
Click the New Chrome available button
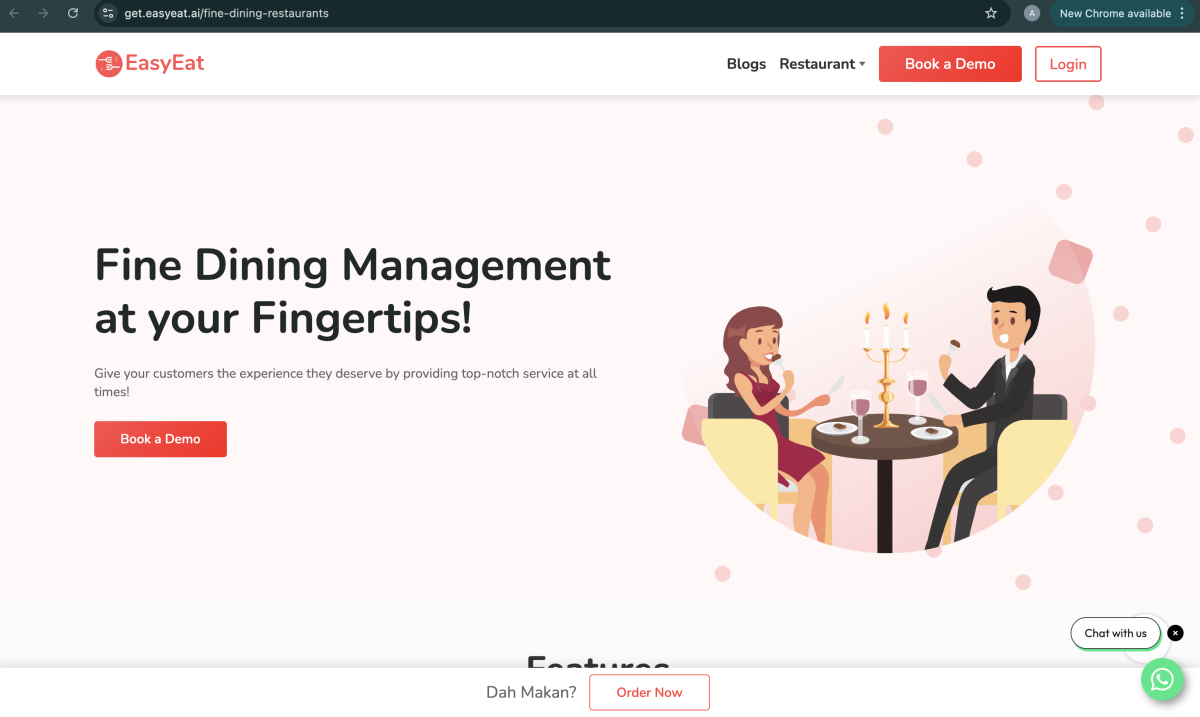click(x=1114, y=13)
